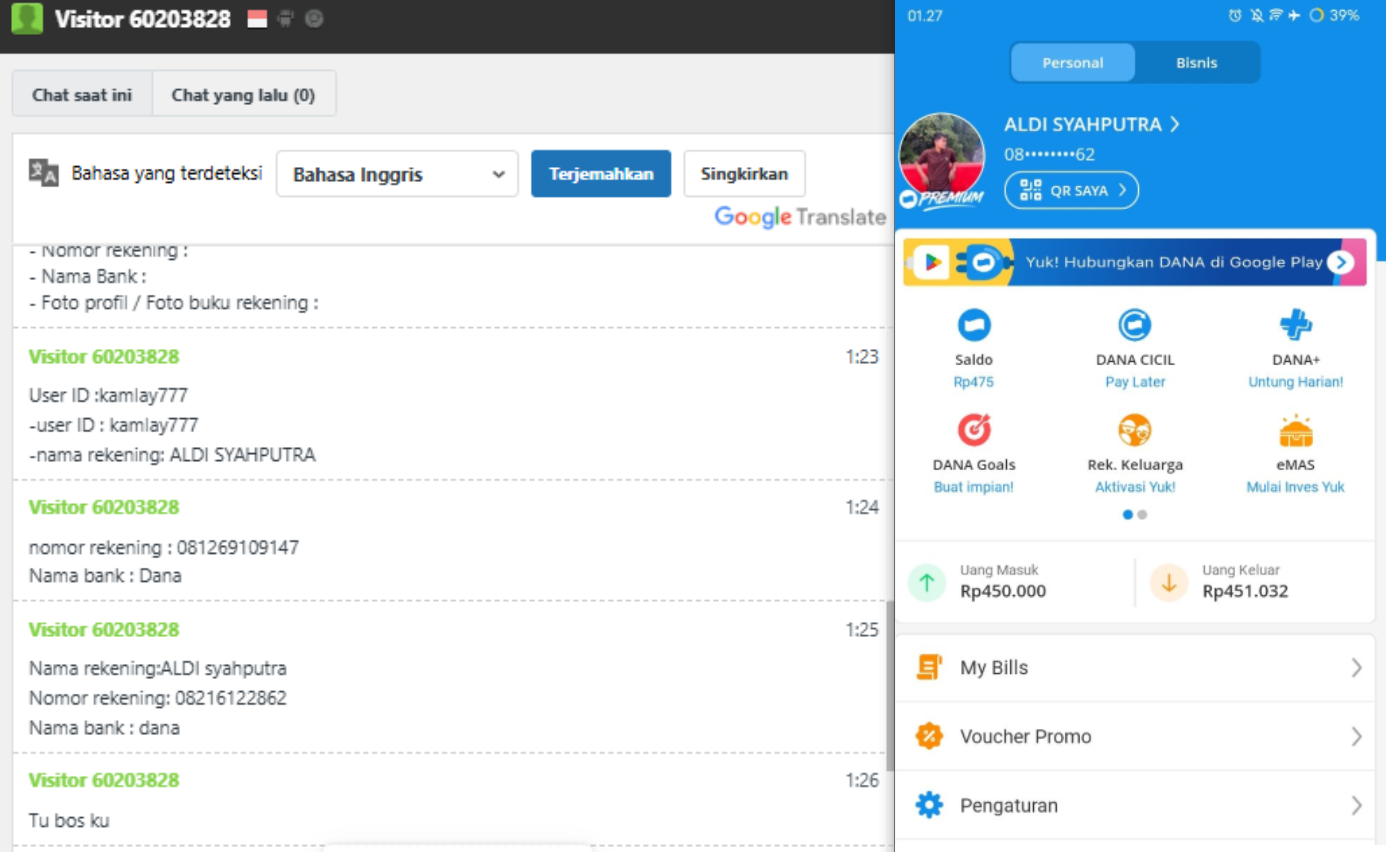
Task: Tap the Rp450.000 Uang Masuk amount
Action: point(1003,591)
